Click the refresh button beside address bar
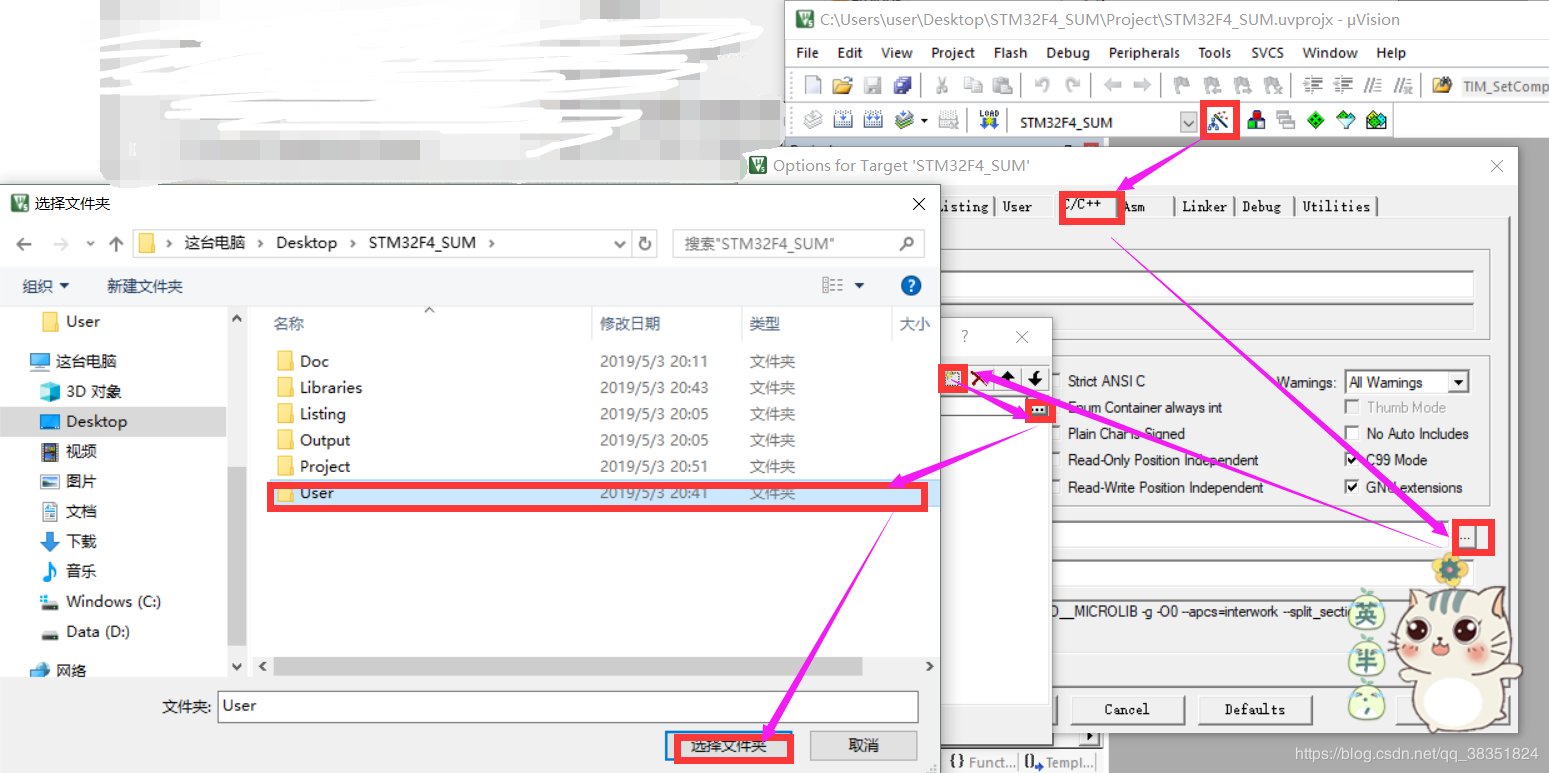This screenshot has height=773, width=1549. (645, 243)
